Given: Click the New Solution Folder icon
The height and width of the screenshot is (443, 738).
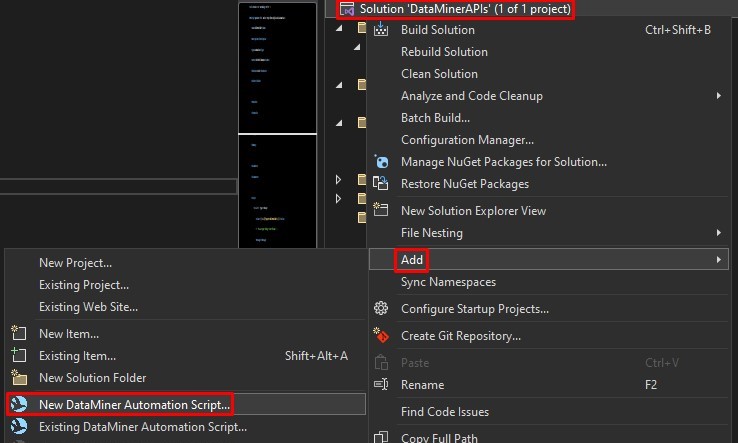Looking at the screenshot, I should [x=19, y=377].
